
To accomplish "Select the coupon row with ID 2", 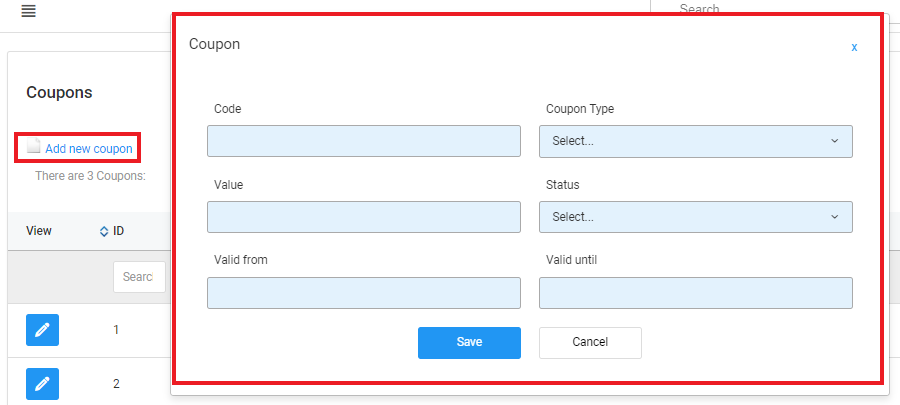I will tap(116, 383).
